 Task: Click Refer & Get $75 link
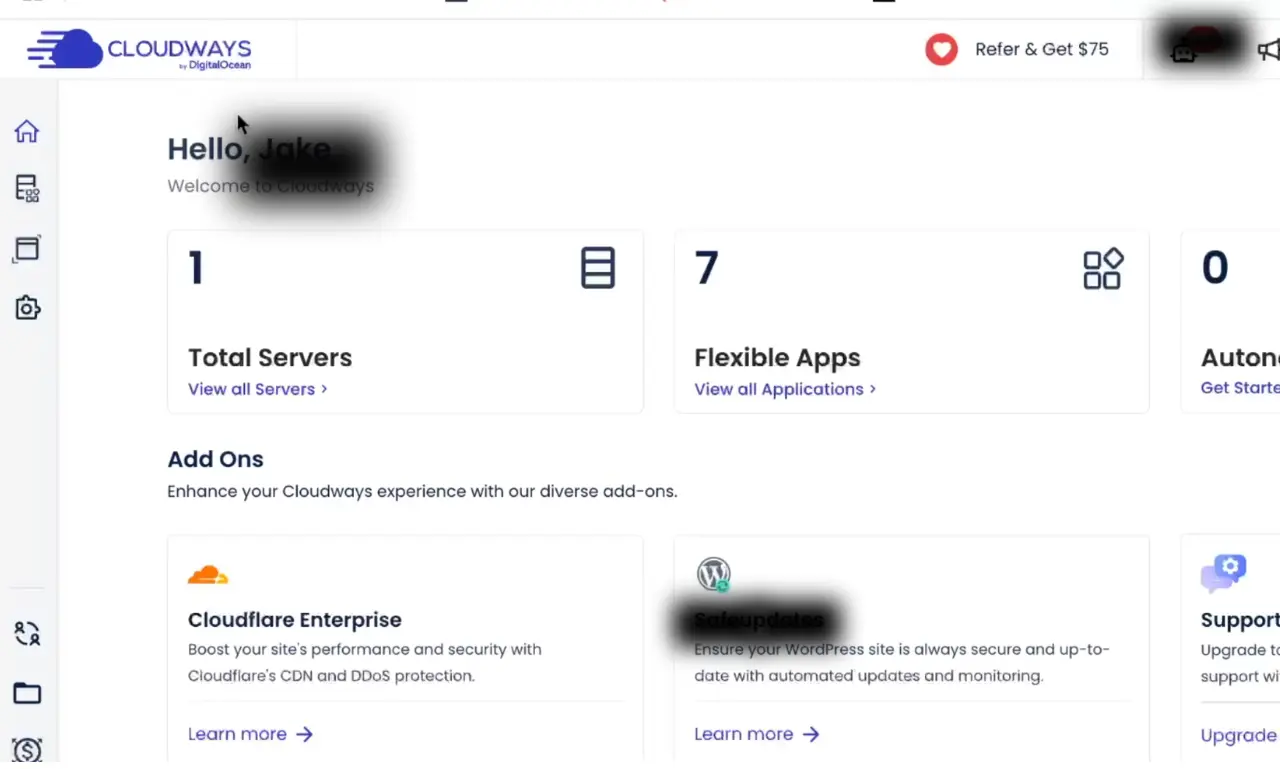click(1042, 49)
